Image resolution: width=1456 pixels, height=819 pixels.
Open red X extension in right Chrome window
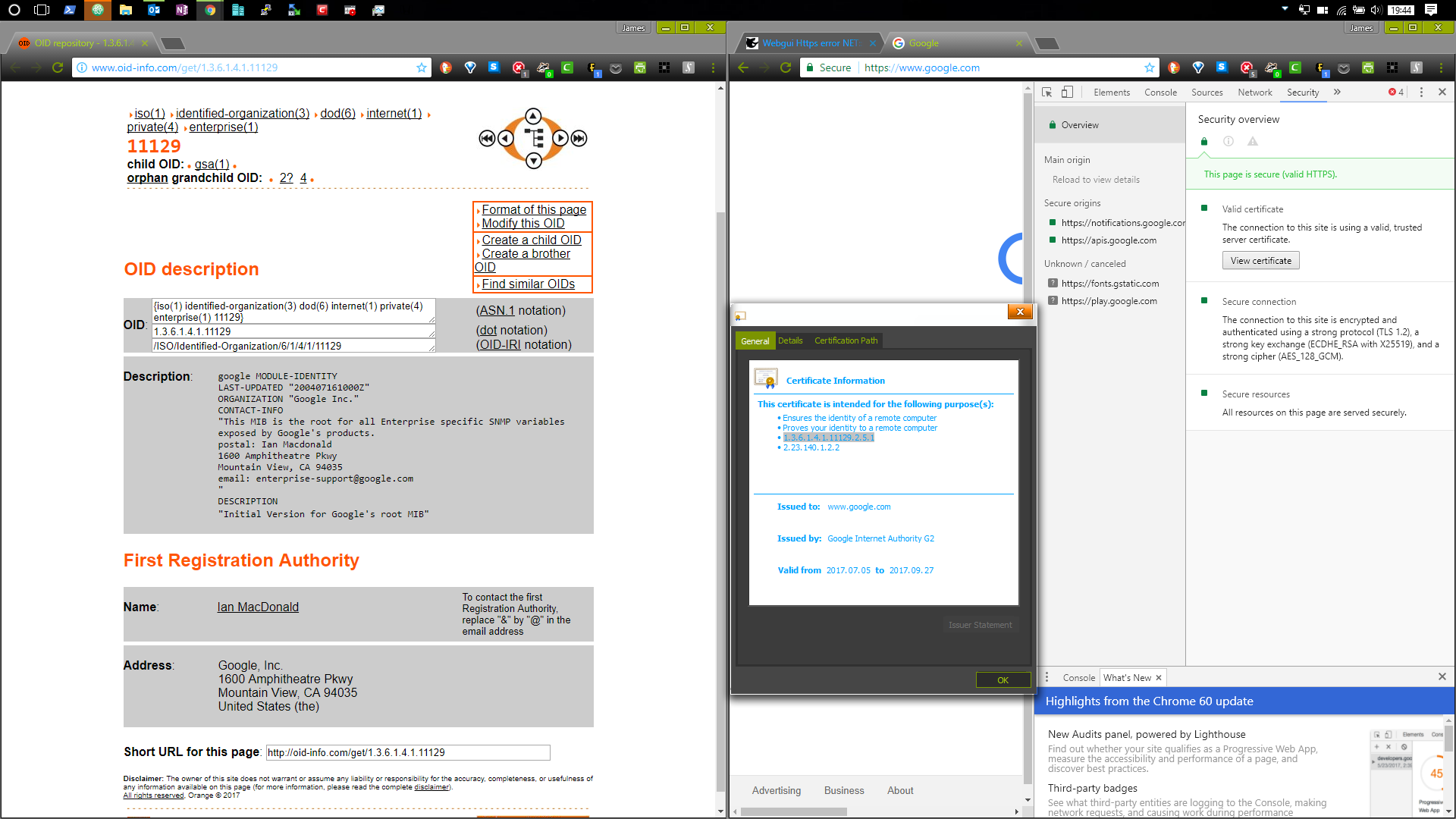[x=1247, y=67]
